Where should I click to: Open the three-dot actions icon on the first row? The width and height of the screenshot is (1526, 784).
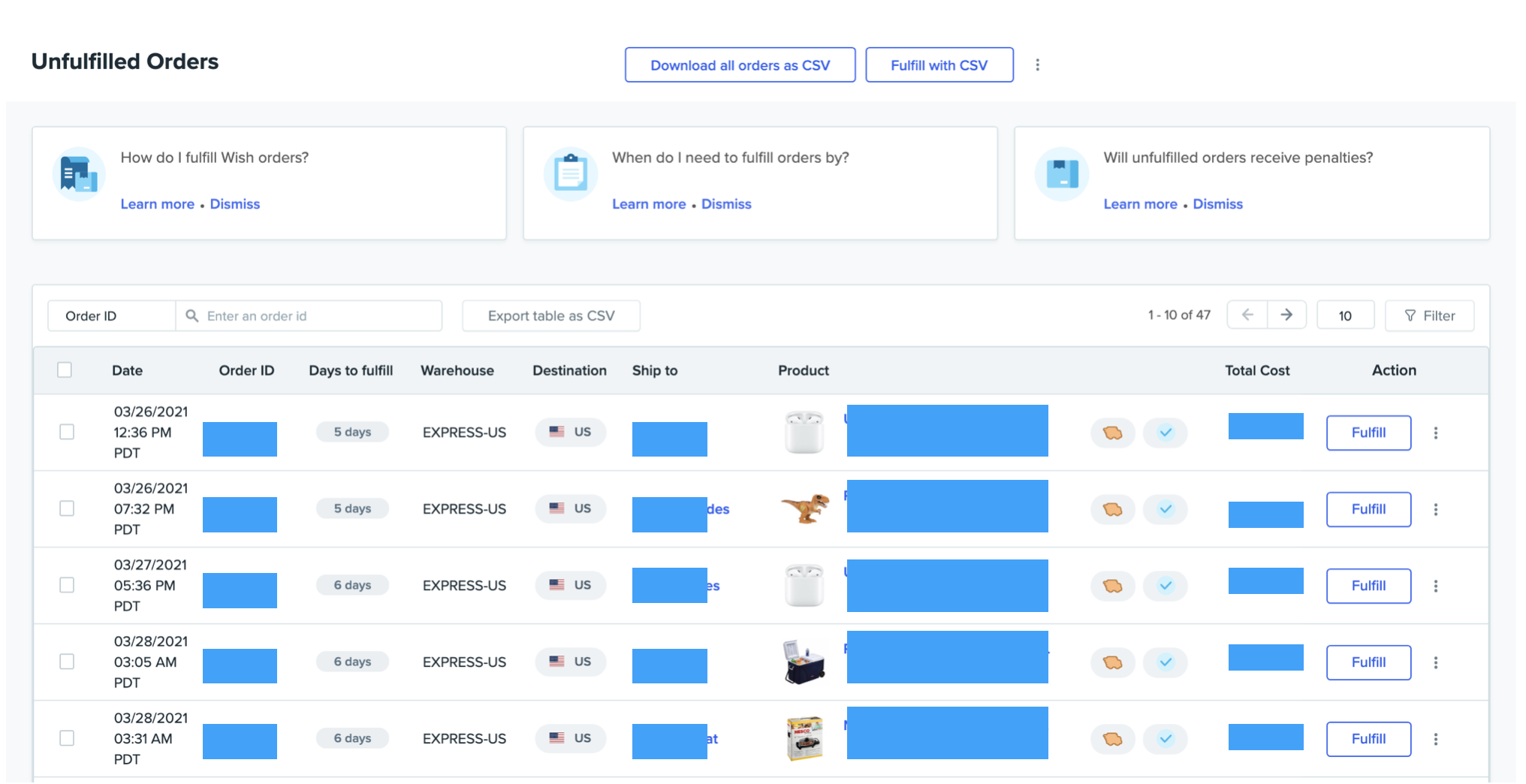pyautogui.click(x=1436, y=433)
